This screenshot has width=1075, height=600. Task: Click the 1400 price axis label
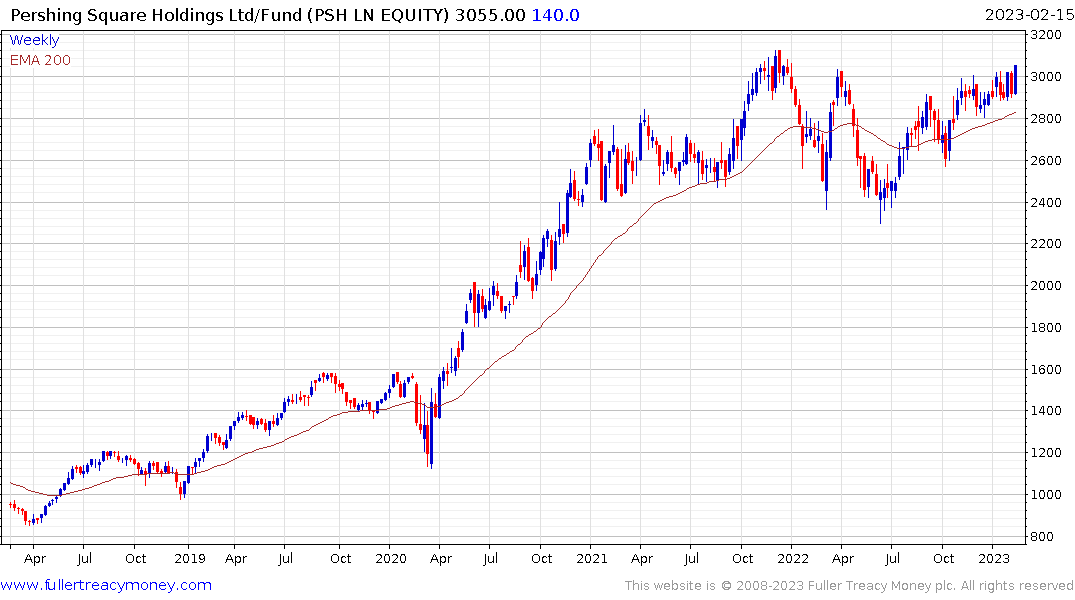(1046, 411)
